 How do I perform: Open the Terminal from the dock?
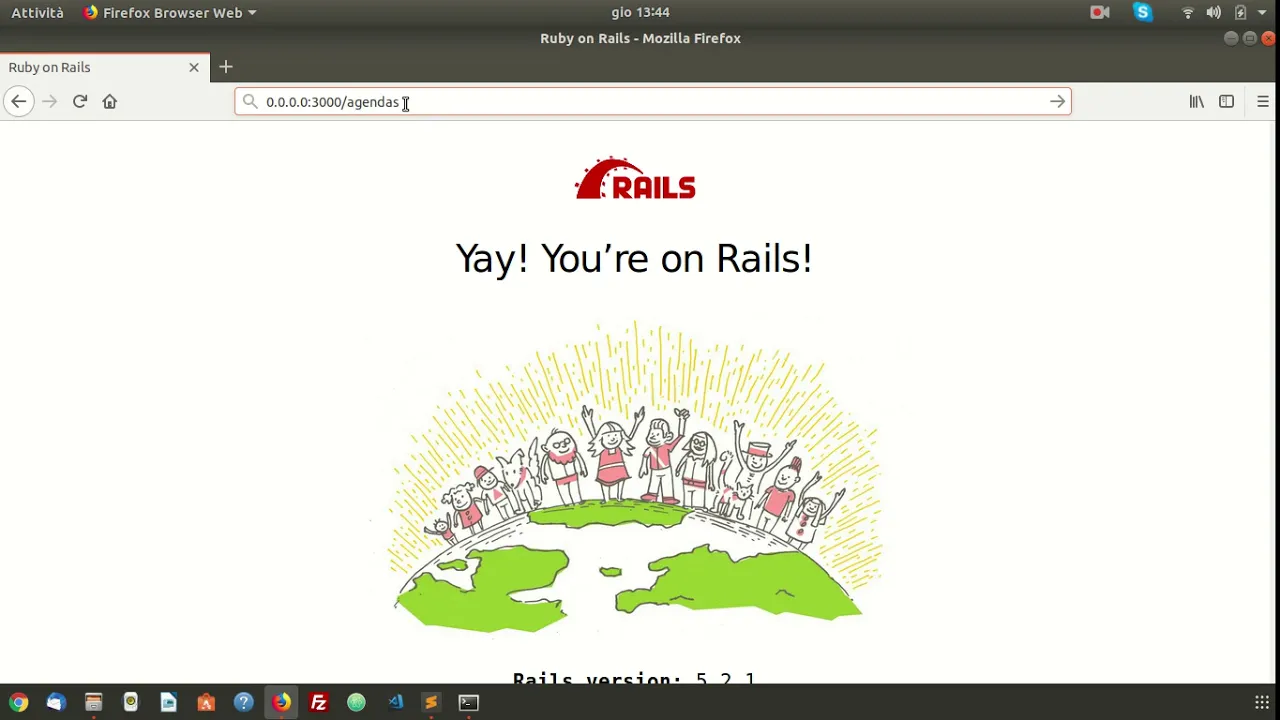pos(469,702)
